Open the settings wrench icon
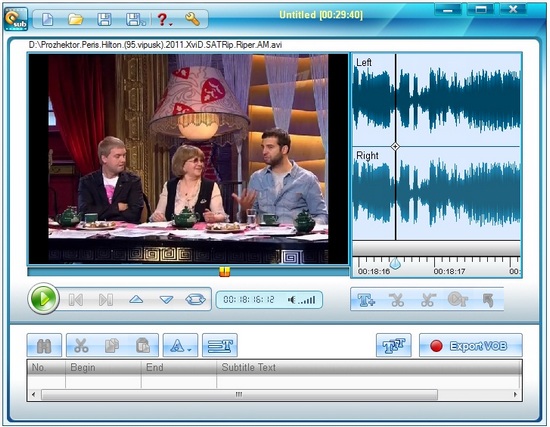The image size is (550, 427). [193, 19]
